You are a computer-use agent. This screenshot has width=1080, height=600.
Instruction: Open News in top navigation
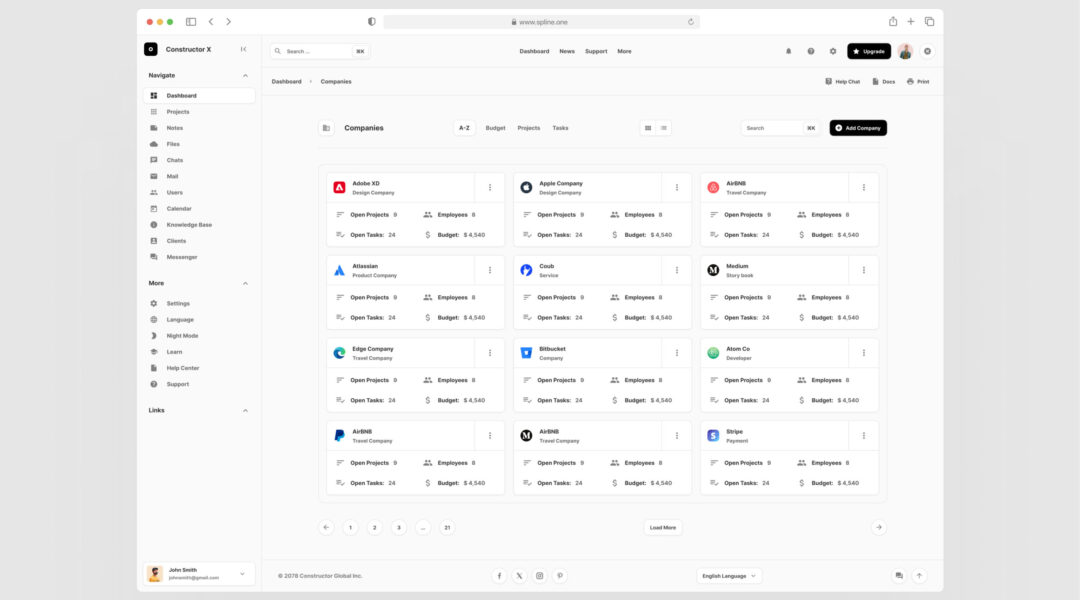pos(567,51)
